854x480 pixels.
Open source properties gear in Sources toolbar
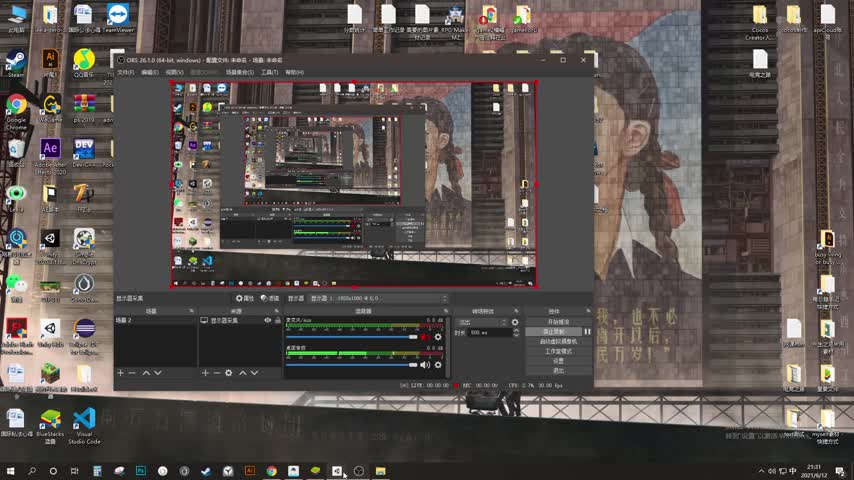[x=229, y=373]
